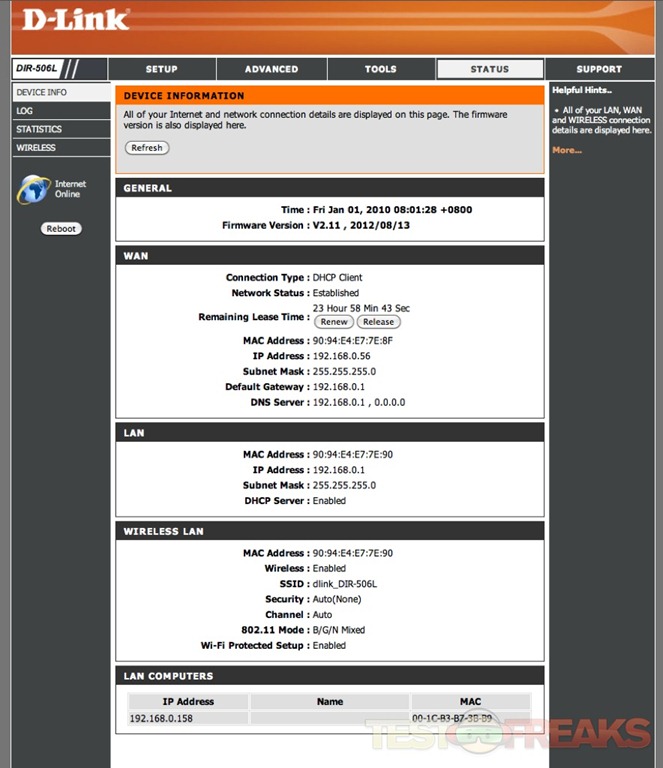The height and width of the screenshot is (768, 663).
Task: Switch to the ADVANCED tab
Action: click(271, 69)
